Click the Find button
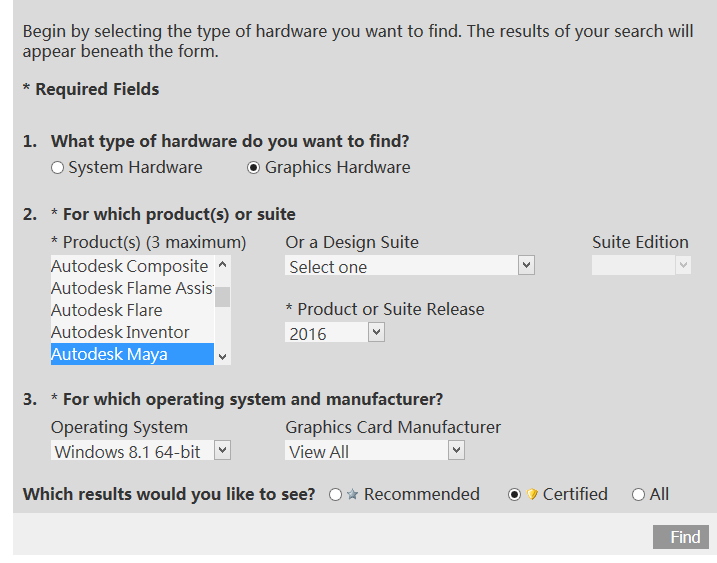Viewport: 717px width, 563px height. click(681, 537)
